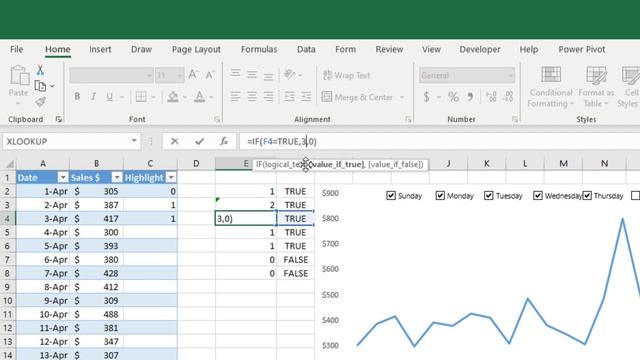Open the Conditional Formatting dropdown
Screen dimensions: 640x360
point(550,87)
